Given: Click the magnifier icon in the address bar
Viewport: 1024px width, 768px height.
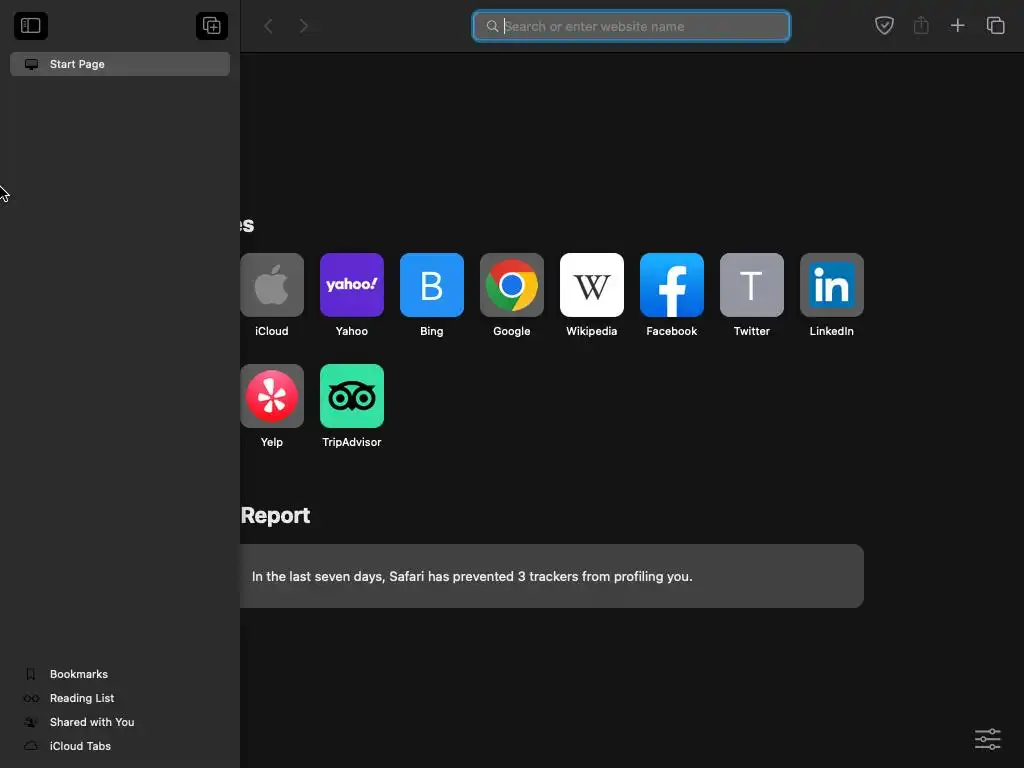Looking at the screenshot, I should tap(492, 26).
